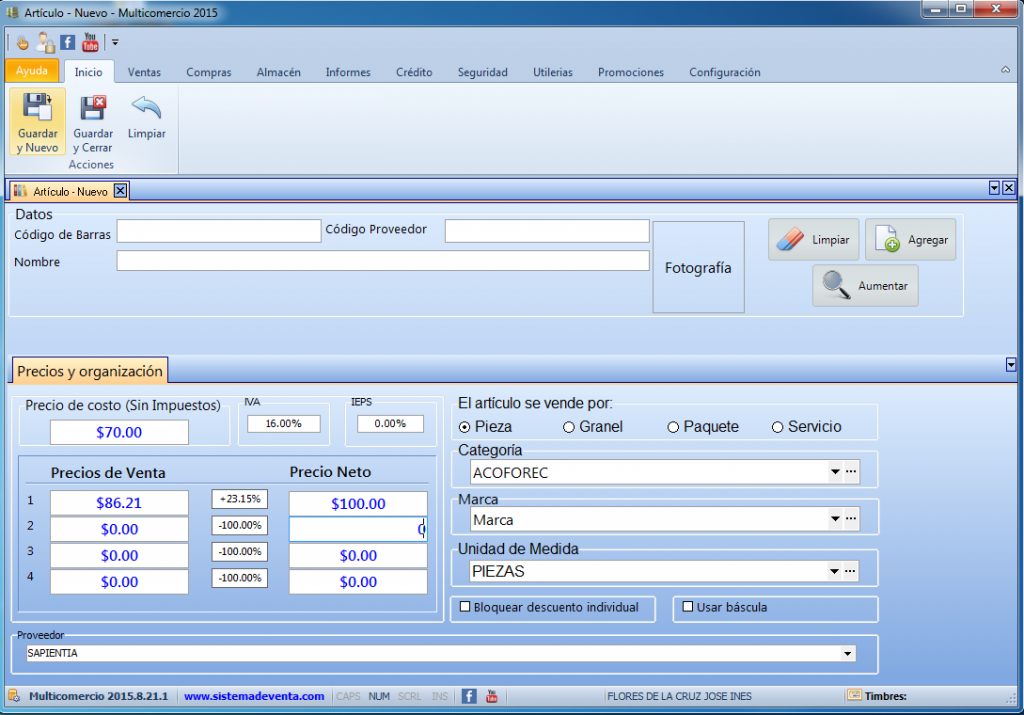The image size is (1024, 715).
Task: Click the Nombre text field
Action: tap(383, 261)
